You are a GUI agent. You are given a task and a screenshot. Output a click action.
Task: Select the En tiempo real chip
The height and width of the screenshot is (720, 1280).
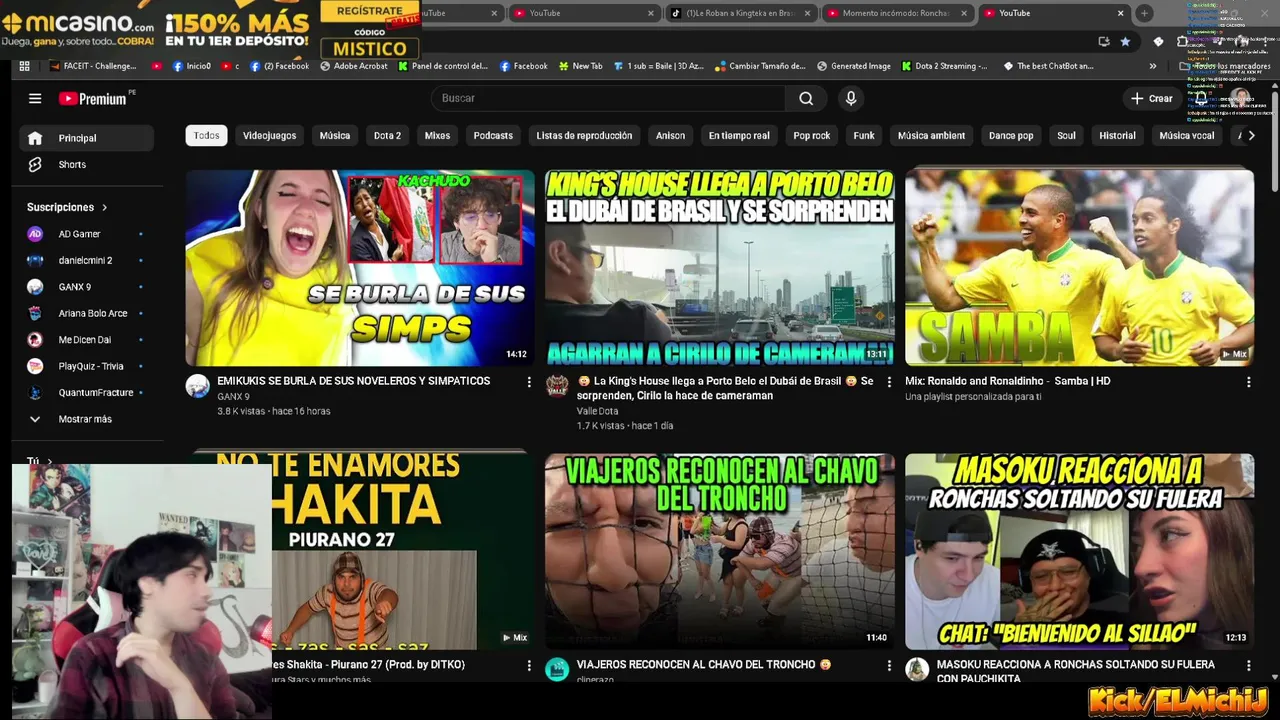point(739,135)
